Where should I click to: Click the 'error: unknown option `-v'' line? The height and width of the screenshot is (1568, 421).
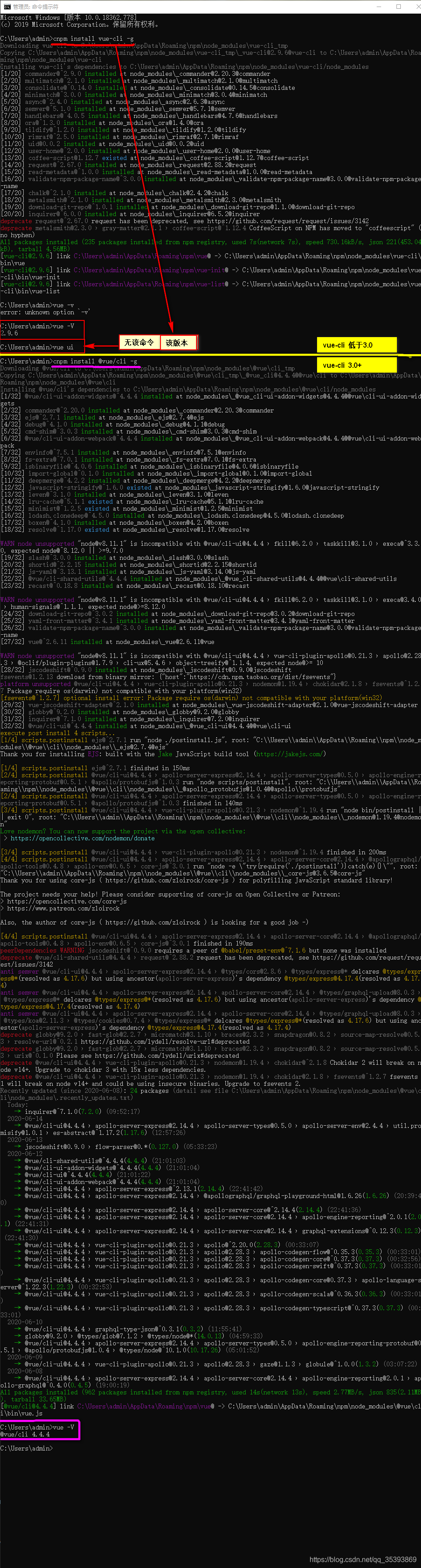click(45, 312)
